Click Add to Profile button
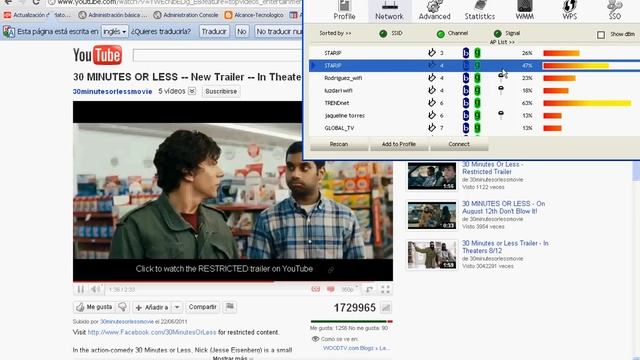The image size is (640, 360). [x=398, y=144]
